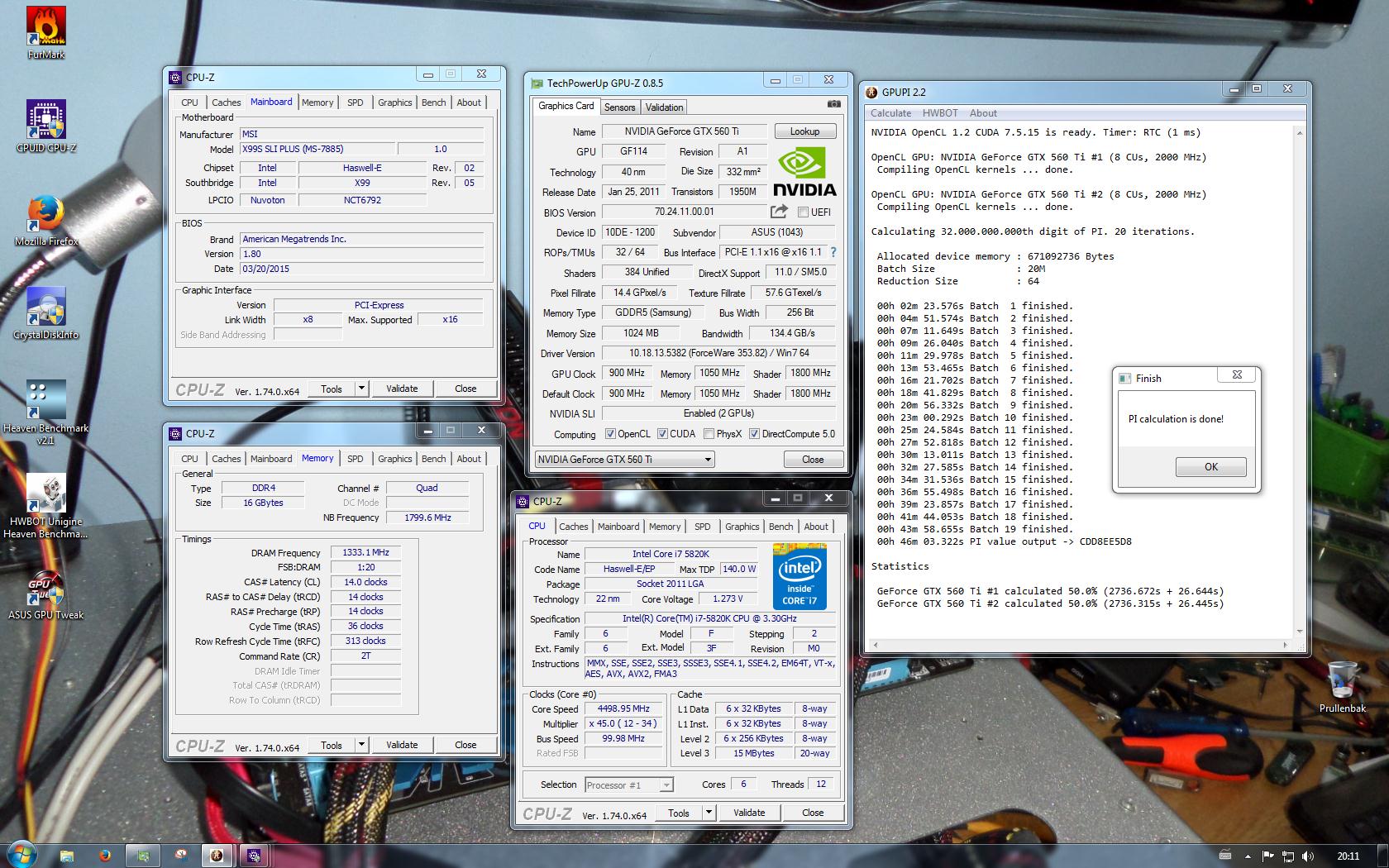Viewport: 1389px width, 868px height.
Task: Launch ASUS GPU Tweak shortcut
Action: [45, 594]
